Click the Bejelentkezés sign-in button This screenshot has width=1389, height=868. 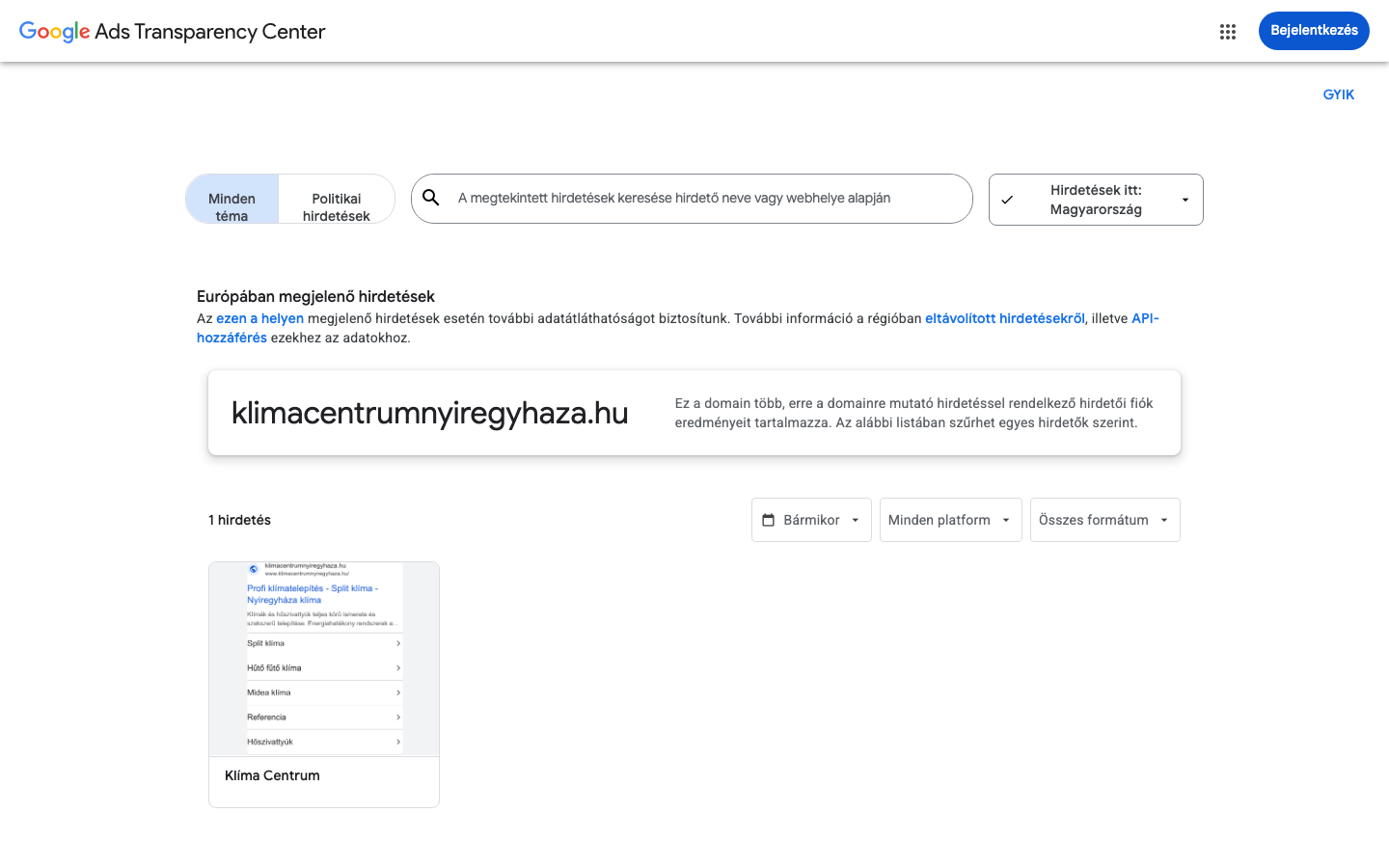(x=1314, y=31)
